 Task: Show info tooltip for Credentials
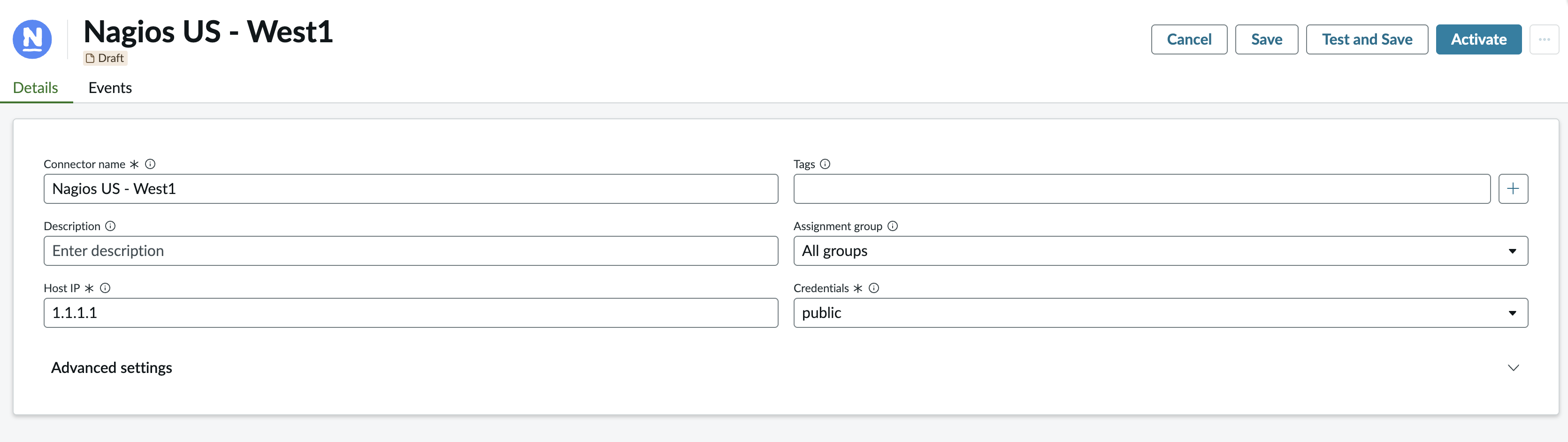(873, 288)
